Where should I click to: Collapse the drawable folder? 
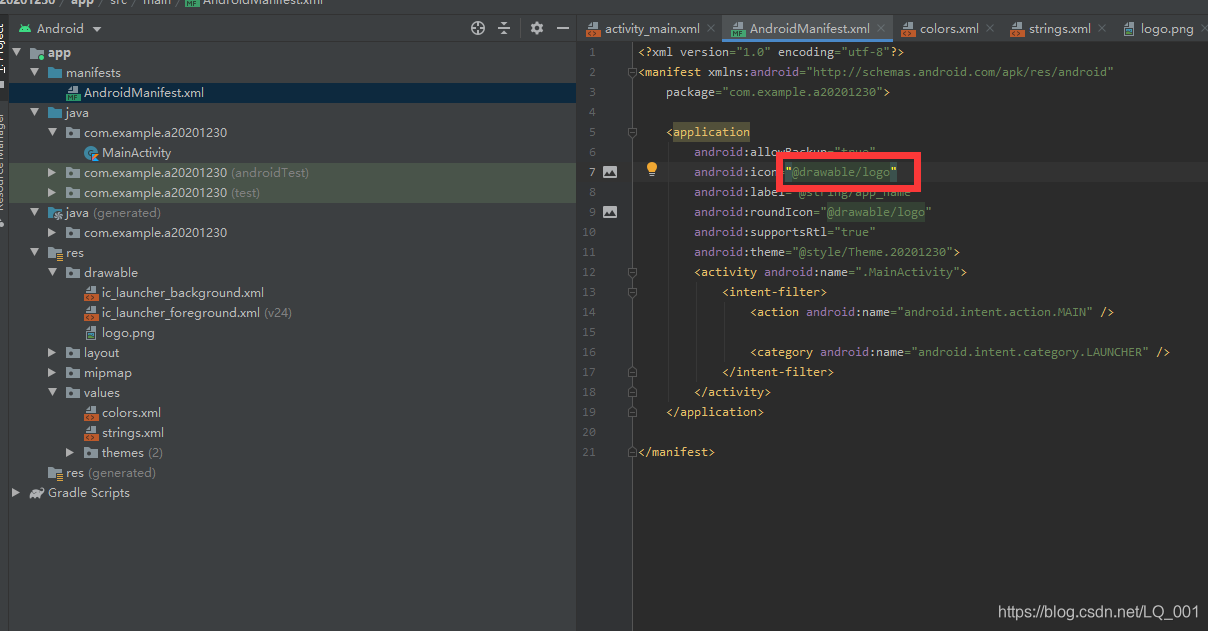[52, 273]
